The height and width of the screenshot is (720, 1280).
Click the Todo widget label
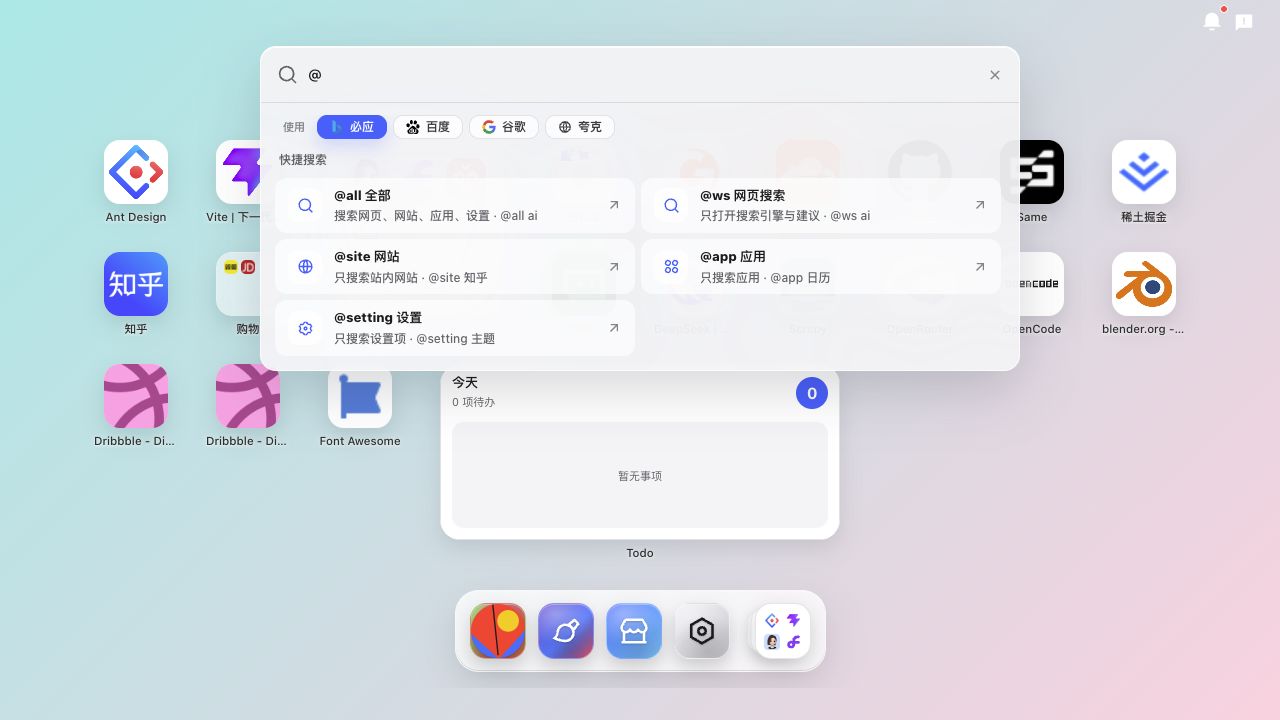pyautogui.click(x=640, y=553)
